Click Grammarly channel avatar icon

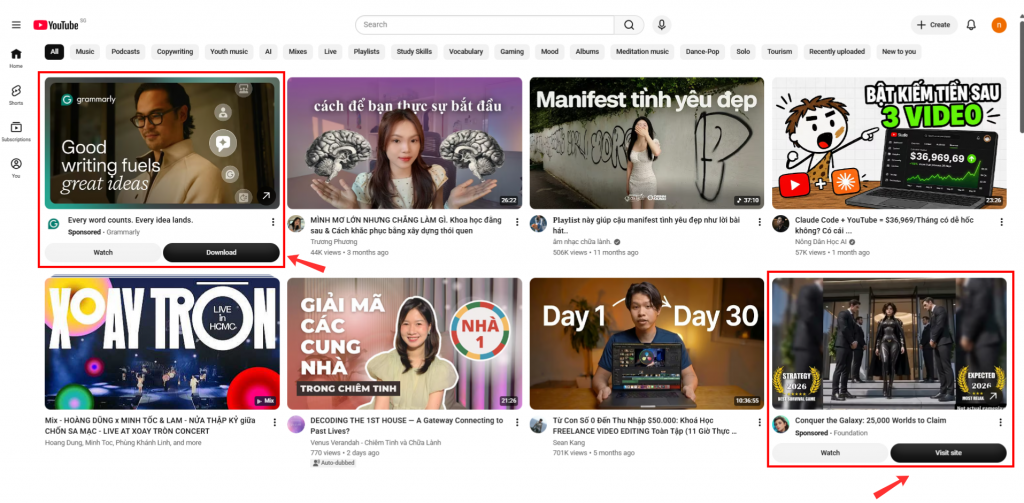click(x=54, y=224)
